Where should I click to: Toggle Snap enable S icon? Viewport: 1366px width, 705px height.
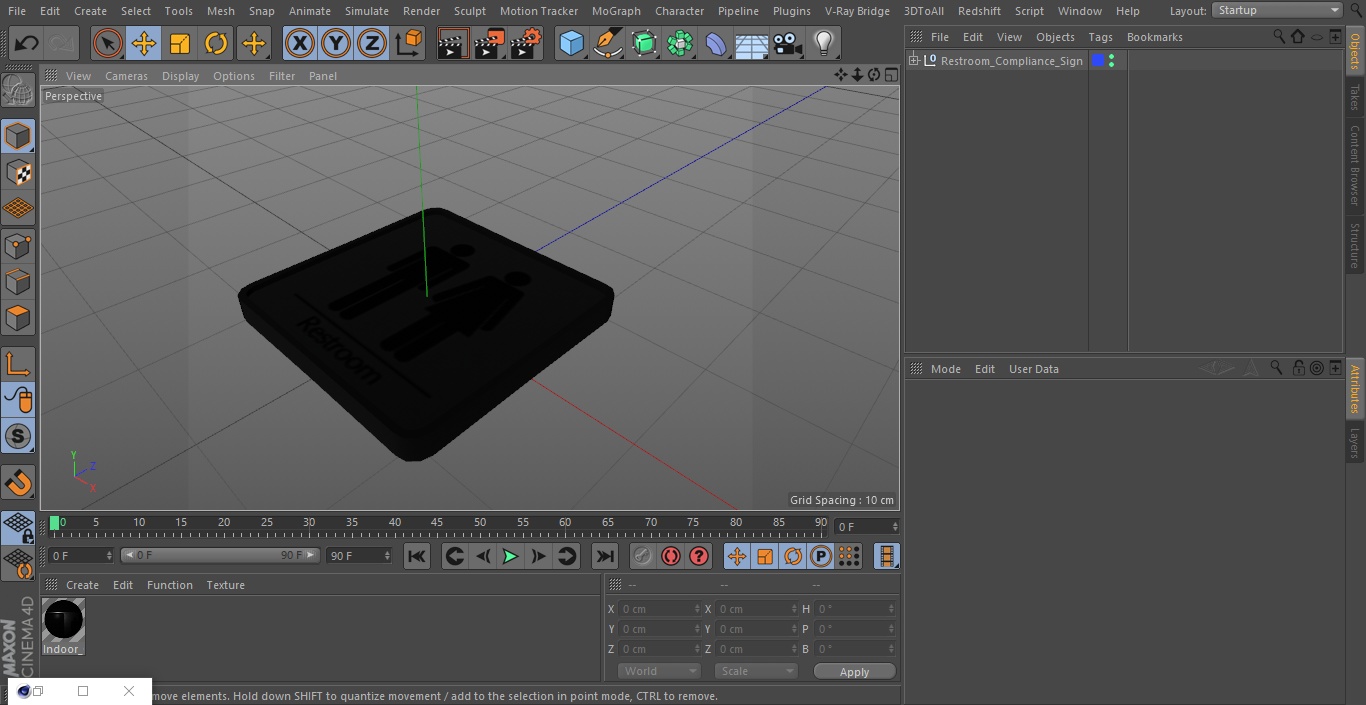(18, 436)
